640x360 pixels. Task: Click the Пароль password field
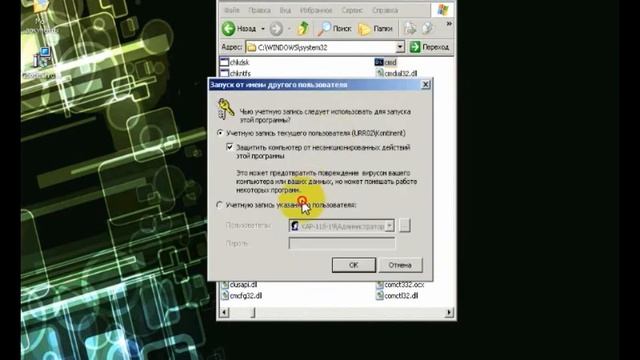click(342, 243)
